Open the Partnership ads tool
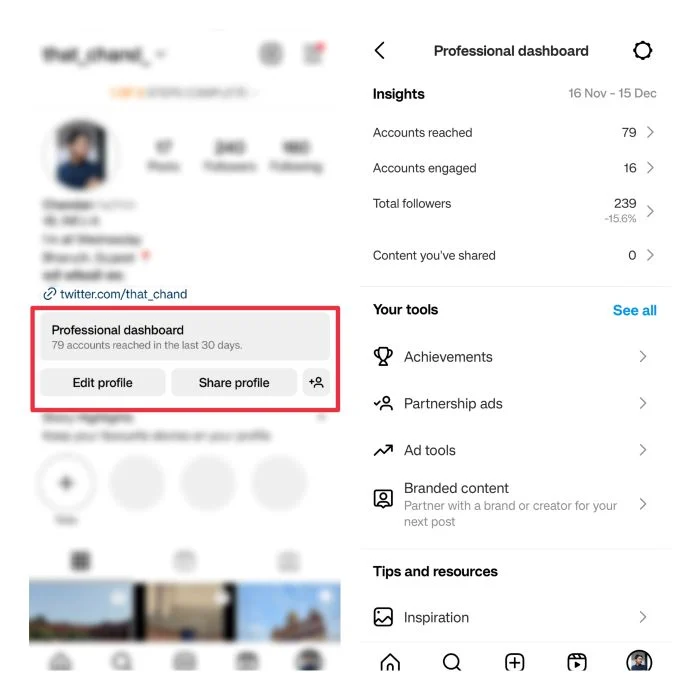Image resolution: width=700 pixels, height=700 pixels. click(511, 404)
